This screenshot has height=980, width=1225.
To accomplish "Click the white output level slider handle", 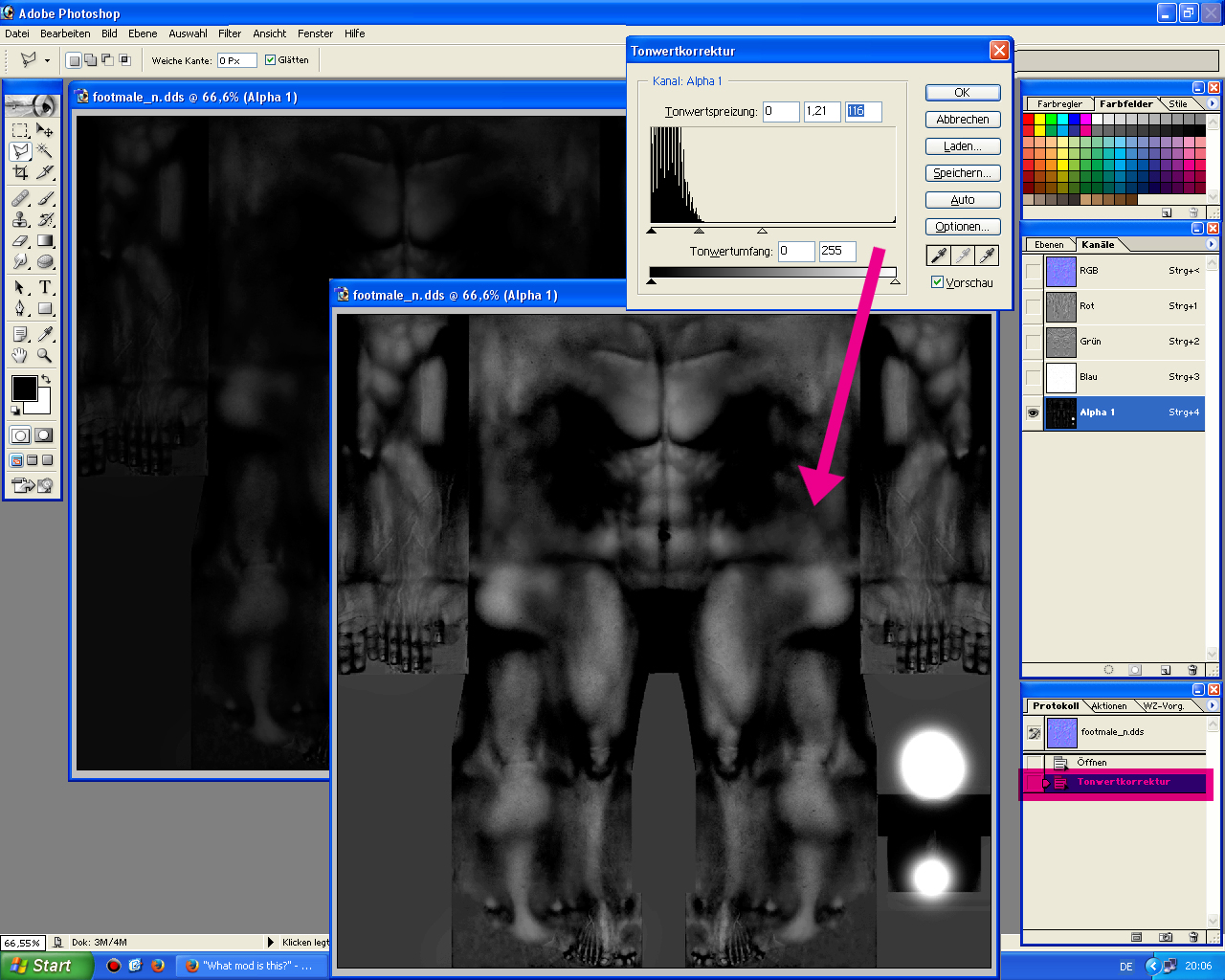I will coord(895,282).
